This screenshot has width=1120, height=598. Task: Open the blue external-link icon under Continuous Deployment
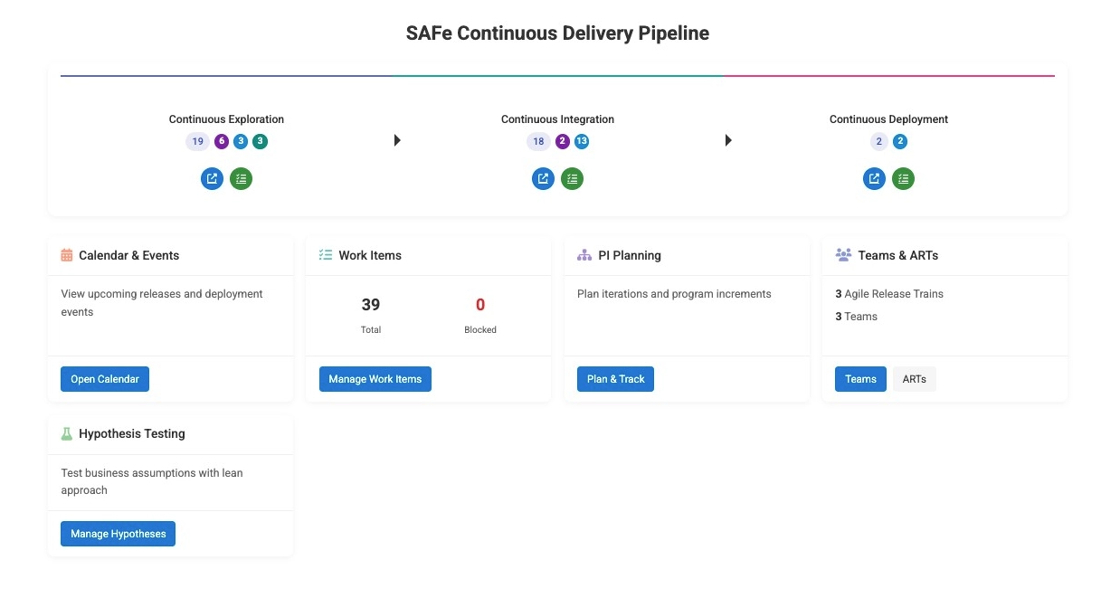pos(874,179)
